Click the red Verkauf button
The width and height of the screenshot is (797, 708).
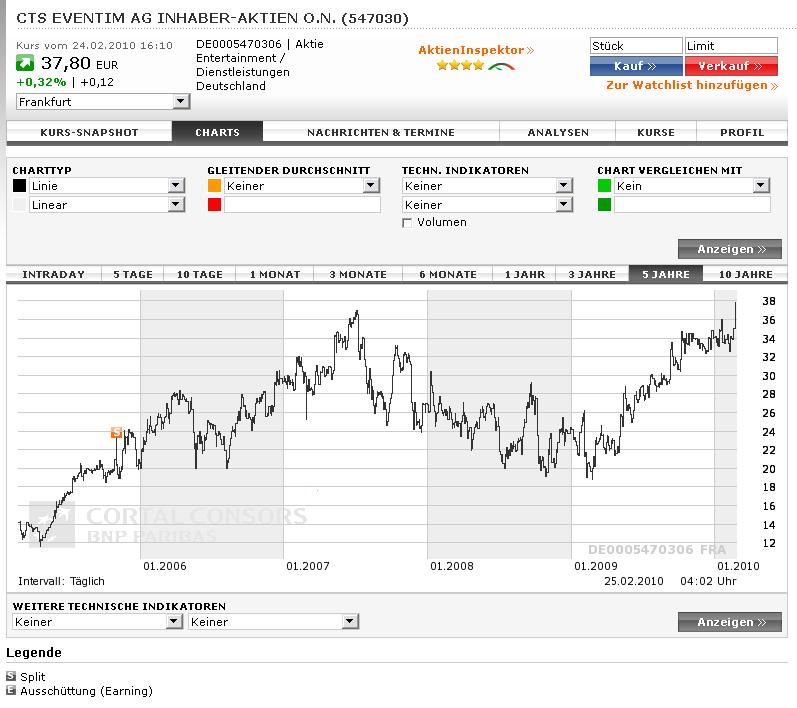point(731,66)
